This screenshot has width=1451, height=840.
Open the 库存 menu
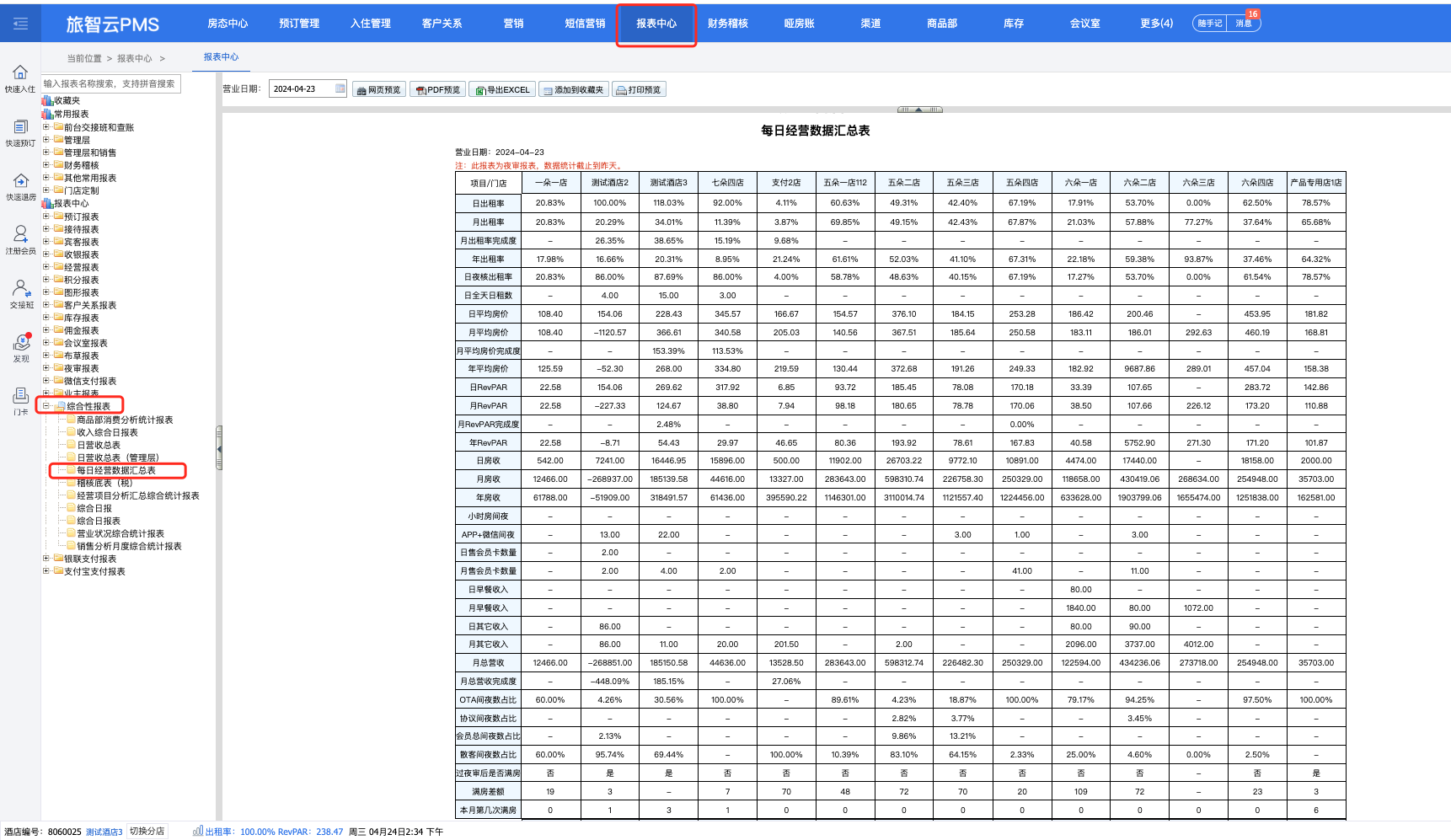pos(1014,24)
